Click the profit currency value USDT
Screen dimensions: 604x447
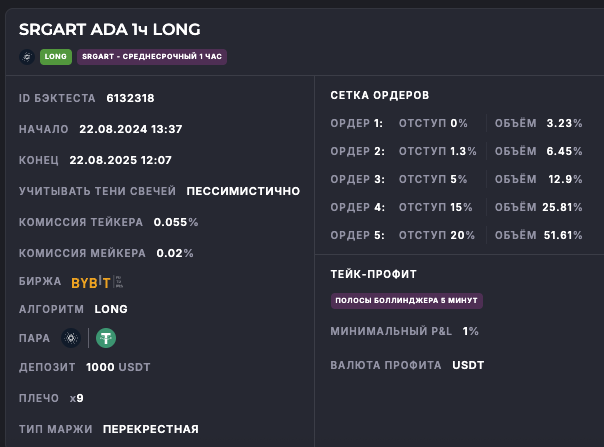click(468, 365)
